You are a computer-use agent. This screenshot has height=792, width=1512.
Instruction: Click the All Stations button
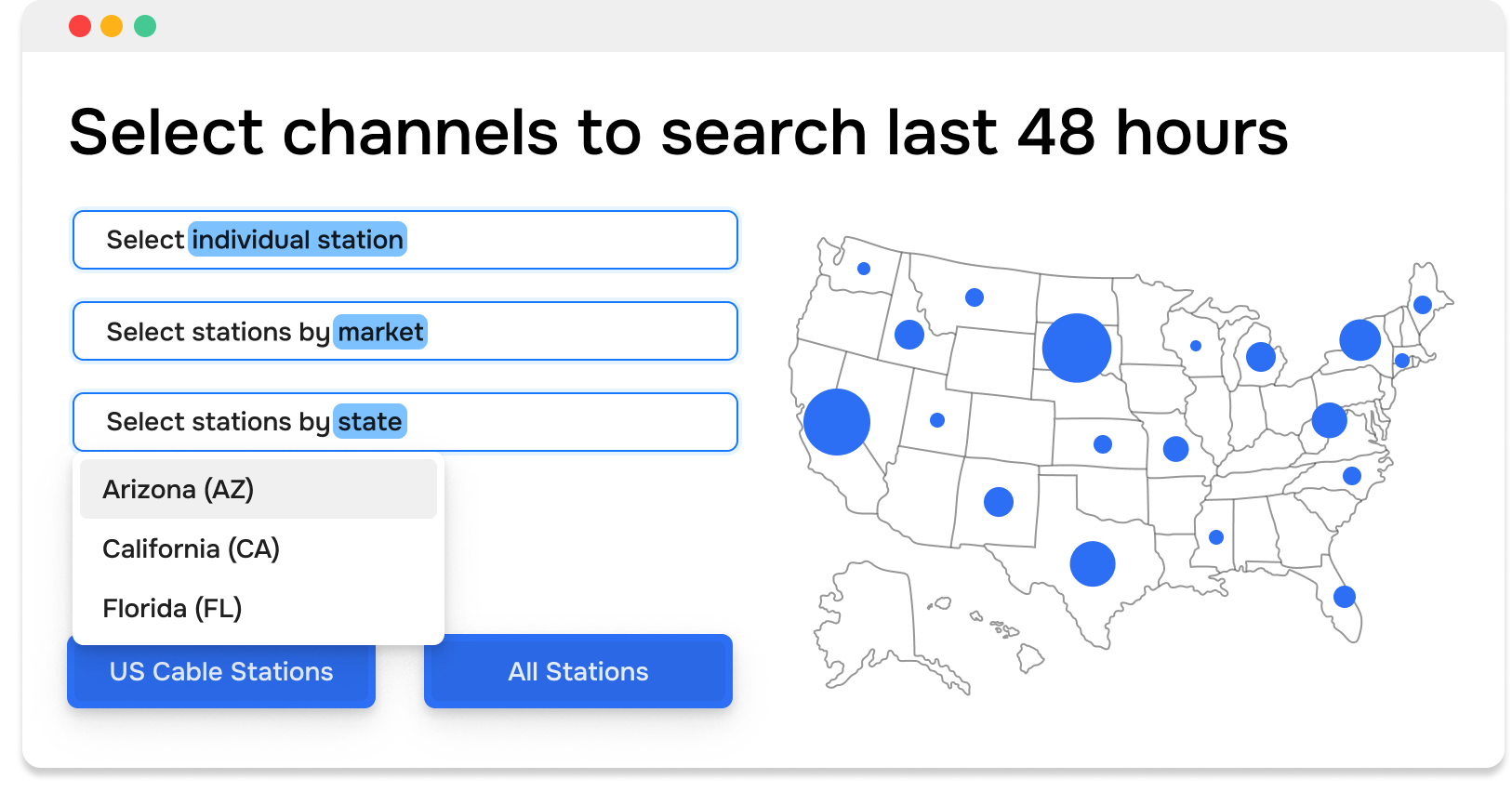click(x=577, y=671)
